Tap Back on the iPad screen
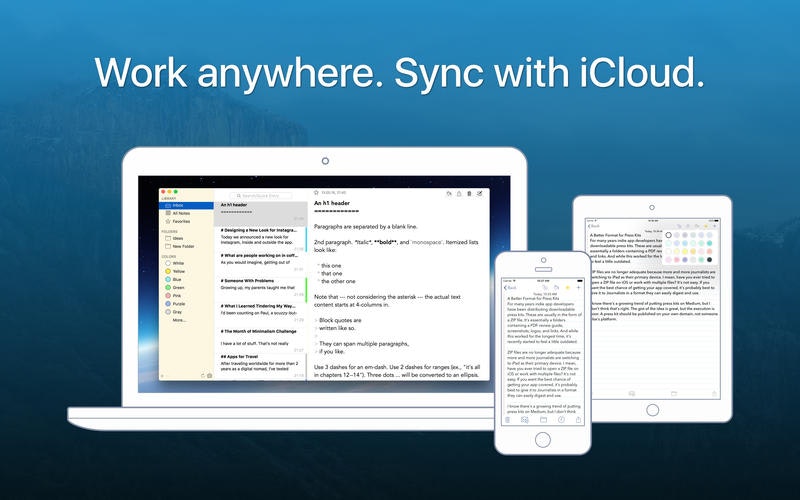This screenshot has width=800, height=500. pos(594,226)
